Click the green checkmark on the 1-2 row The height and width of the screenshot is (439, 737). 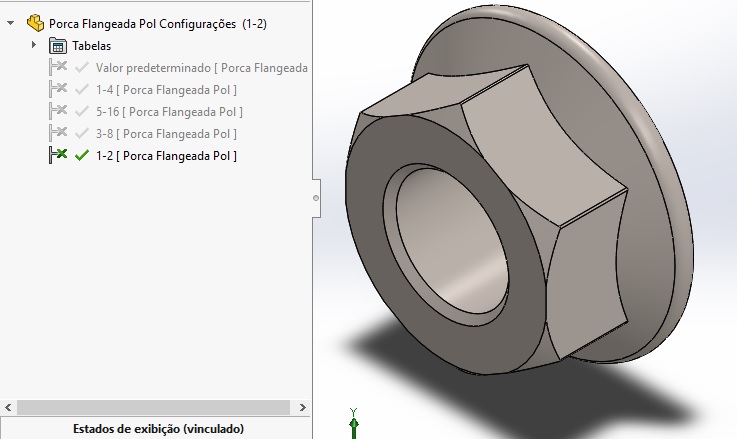tap(82, 155)
